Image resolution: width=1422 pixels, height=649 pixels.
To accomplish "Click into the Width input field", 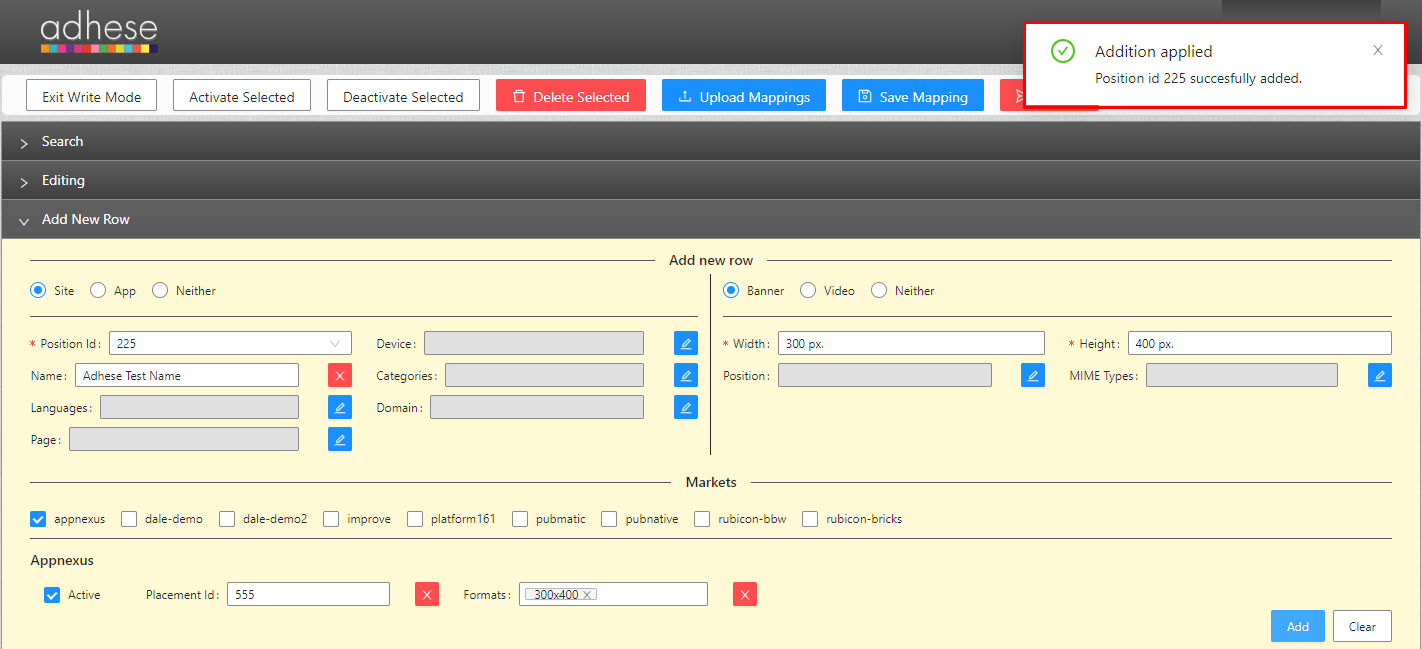I will click(x=910, y=344).
